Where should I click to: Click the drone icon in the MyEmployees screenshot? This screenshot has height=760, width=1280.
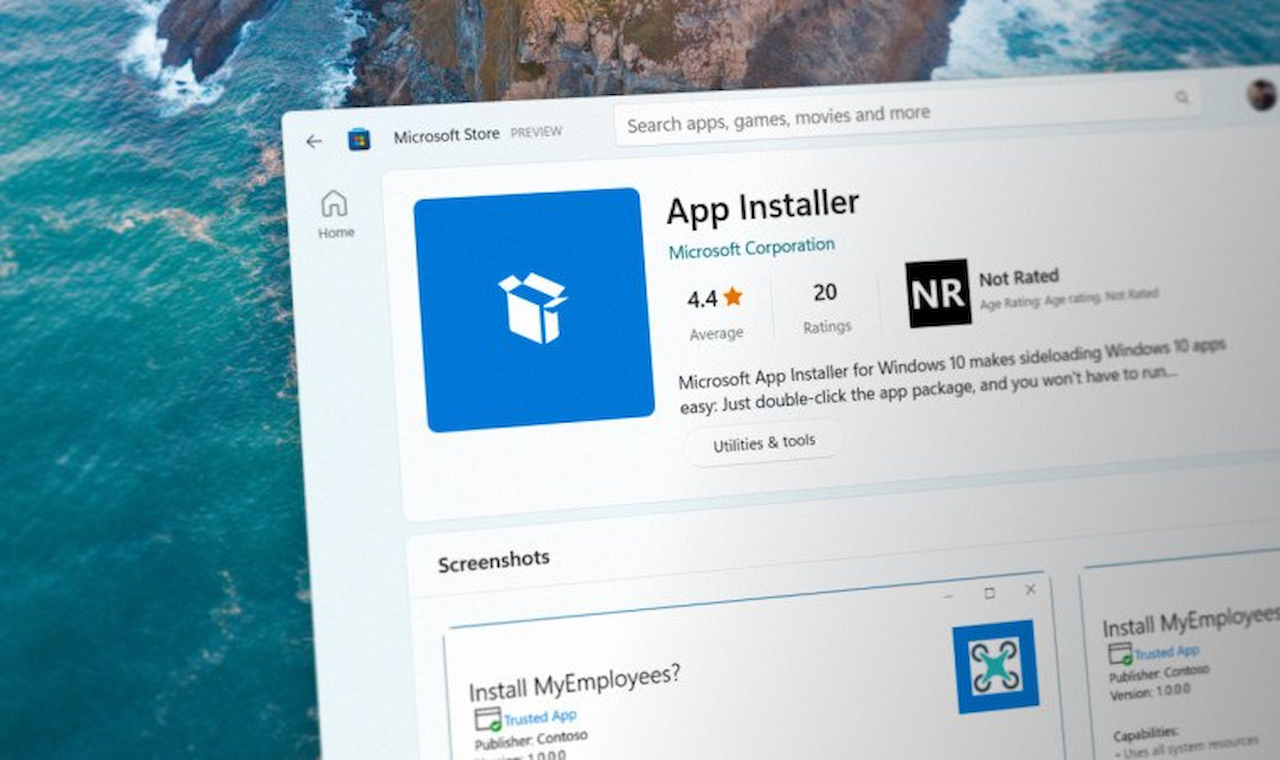coord(996,667)
